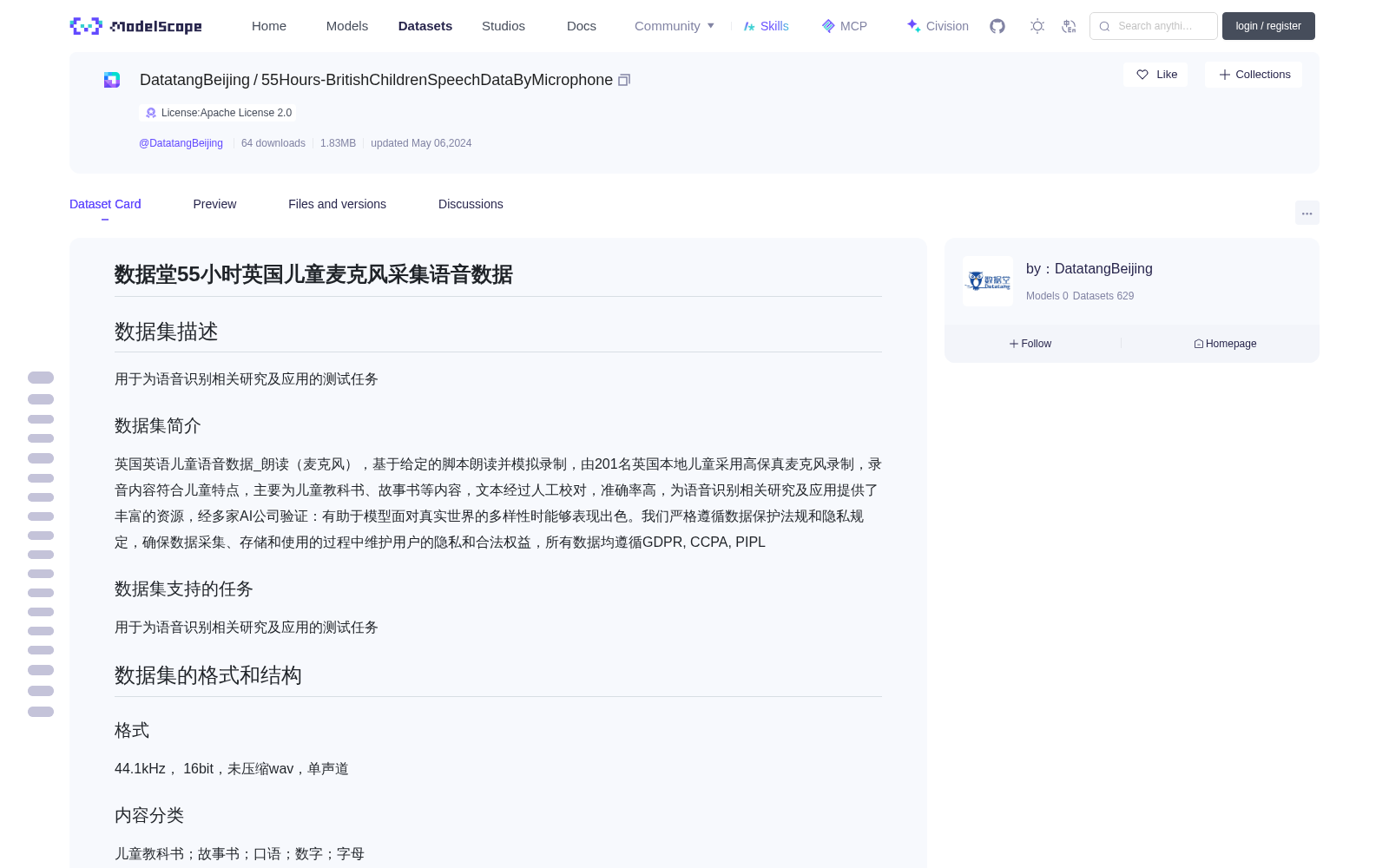Viewport: 1389px width, 868px height.
Task: Click the License: Apache License 2.0 tag
Action: point(218,113)
